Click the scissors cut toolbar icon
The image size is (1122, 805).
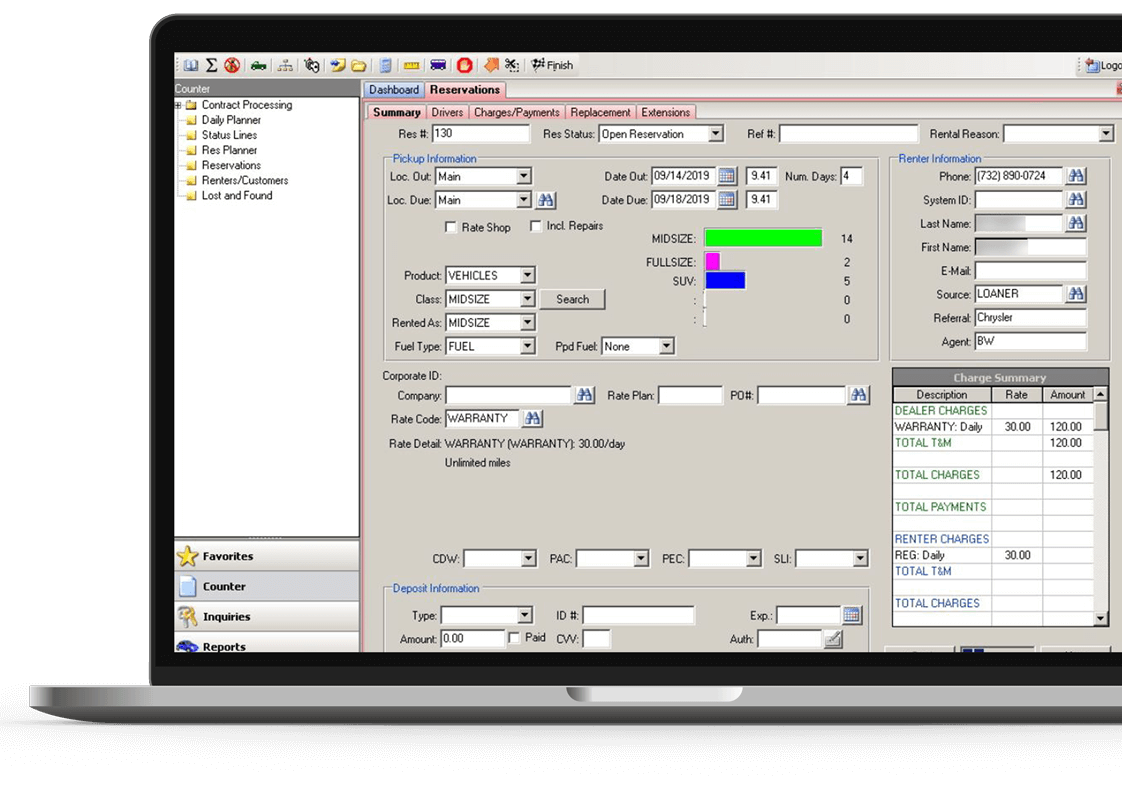click(512, 65)
